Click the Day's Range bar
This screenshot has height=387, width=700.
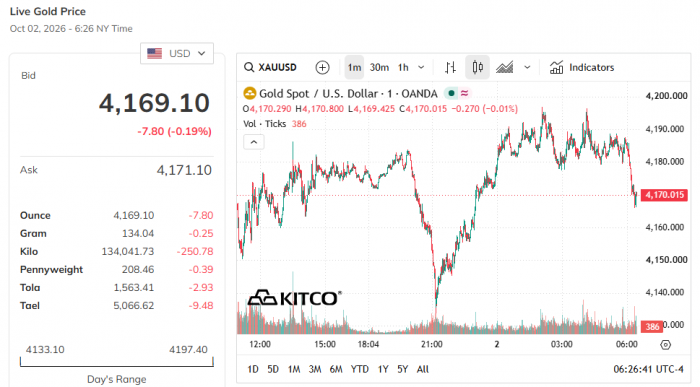(117, 362)
